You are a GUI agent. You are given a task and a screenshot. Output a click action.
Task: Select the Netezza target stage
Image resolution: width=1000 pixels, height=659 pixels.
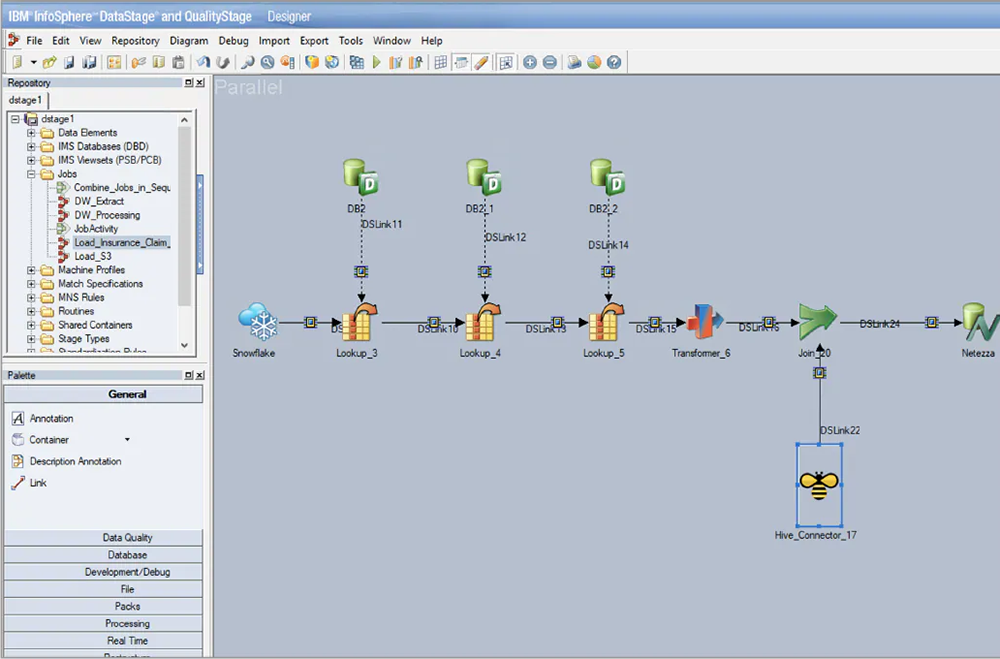(x=977, y=322)
